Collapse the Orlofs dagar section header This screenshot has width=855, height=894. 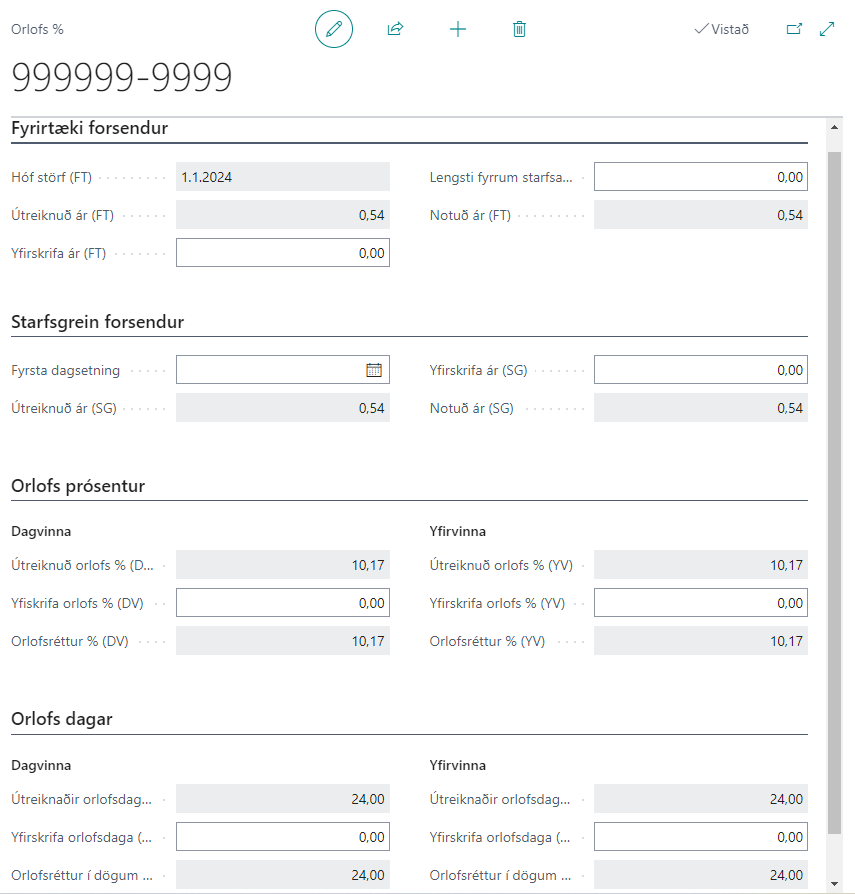click(62, 719)
